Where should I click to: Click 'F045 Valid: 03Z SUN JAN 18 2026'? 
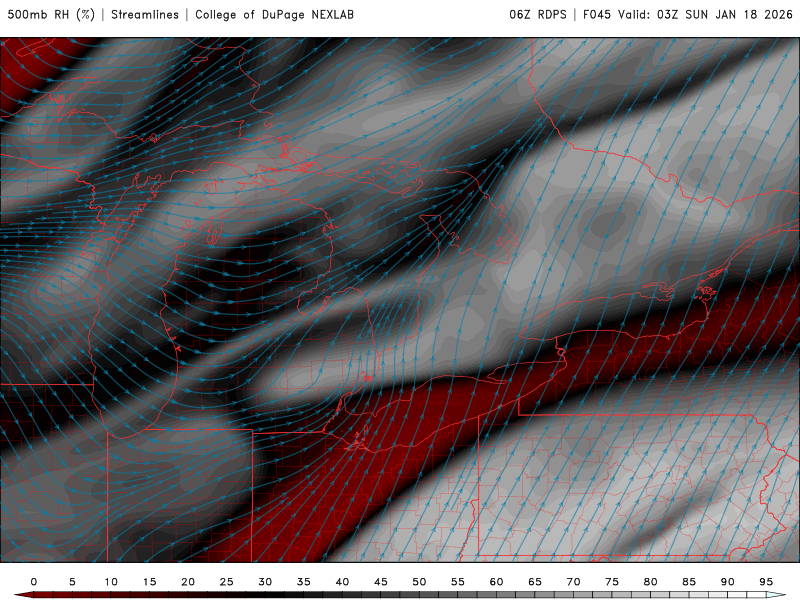(x=688, y=14)
